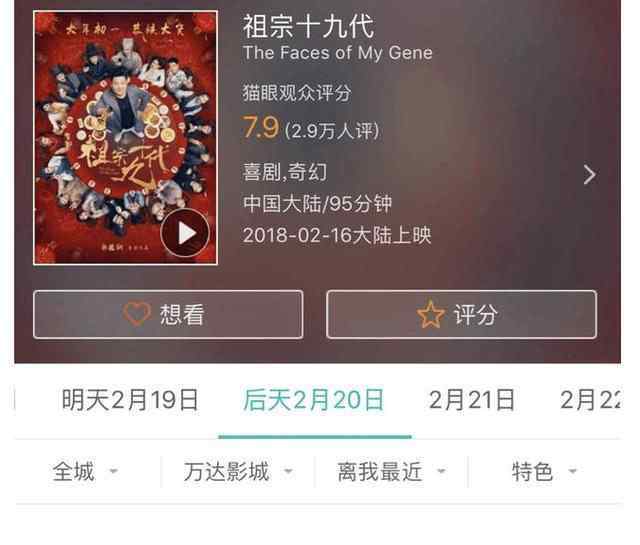The image size is (640, 545).
Task: Play the movie trailer on the poster
Action: click(x=185, y=233)
